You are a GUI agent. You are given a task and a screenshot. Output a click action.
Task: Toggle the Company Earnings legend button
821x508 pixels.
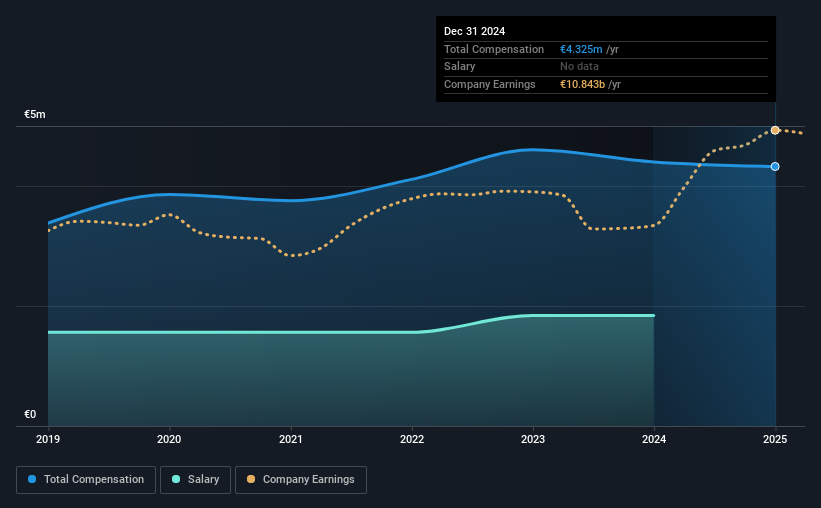[x=301, y=480]
